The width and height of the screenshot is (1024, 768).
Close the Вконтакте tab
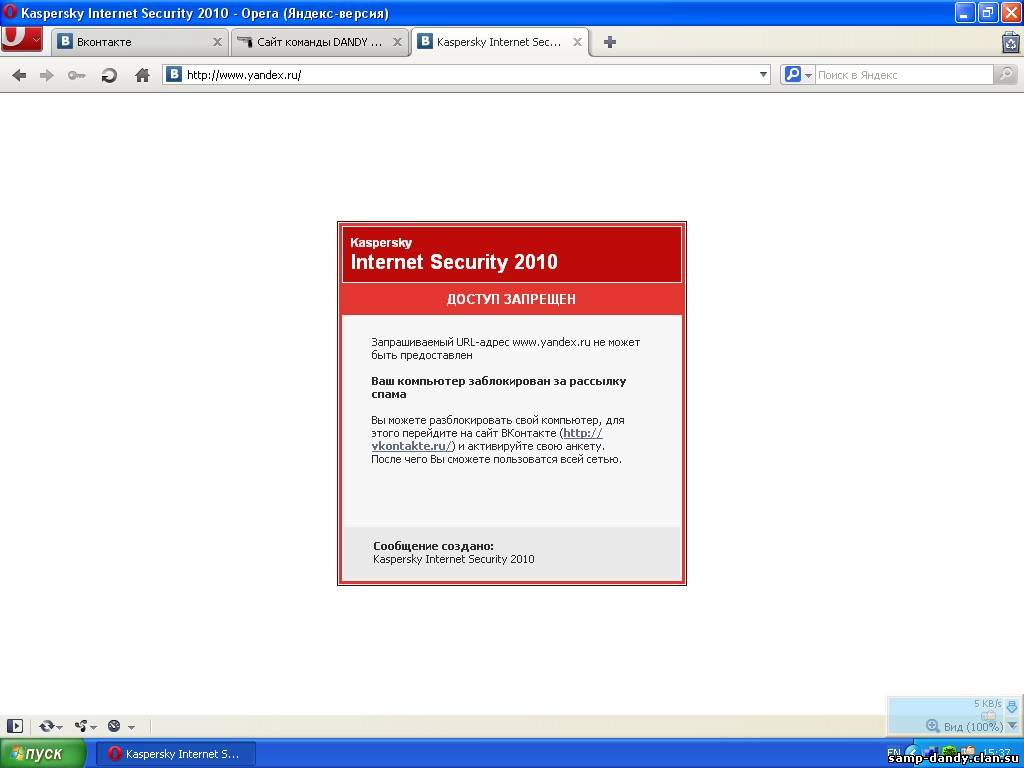(x=217, y=42)
